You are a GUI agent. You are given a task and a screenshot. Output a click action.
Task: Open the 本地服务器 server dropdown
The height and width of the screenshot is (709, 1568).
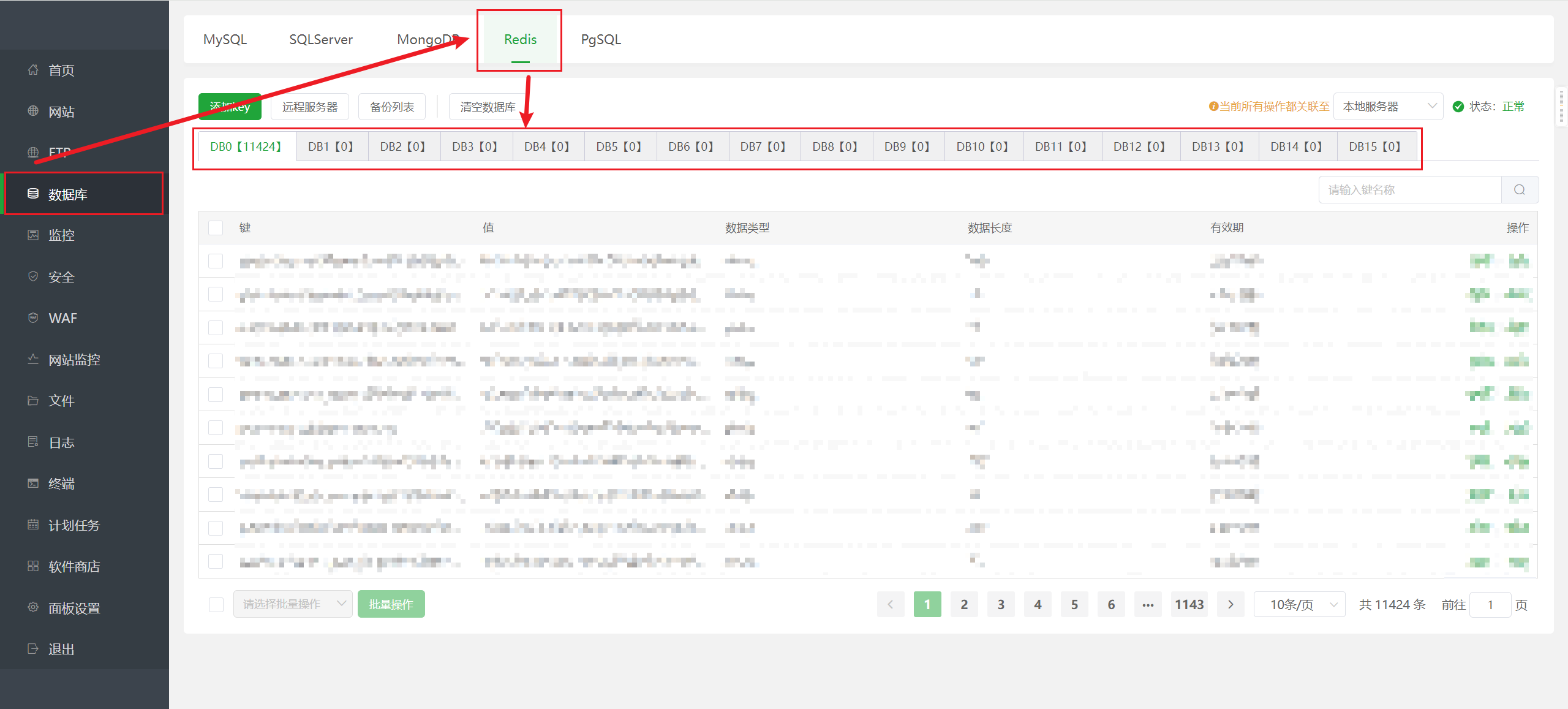pyautogui.click(x=1387, y=107)
